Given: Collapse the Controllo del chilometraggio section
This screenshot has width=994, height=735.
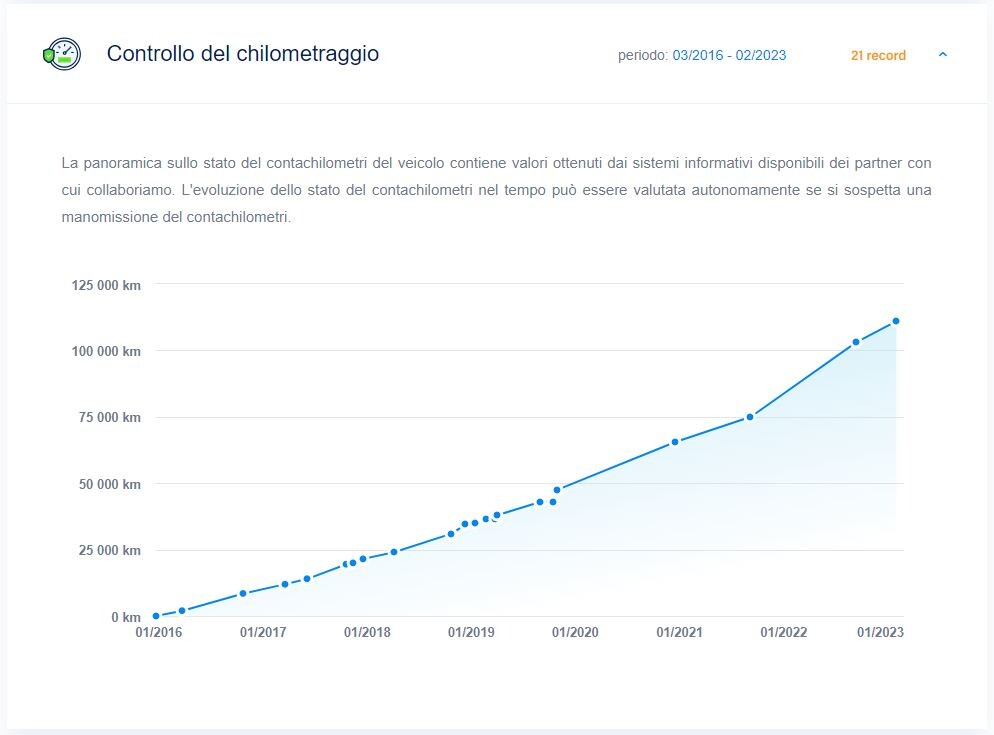Looking at the screenshot, I should (x=943, y=55).
